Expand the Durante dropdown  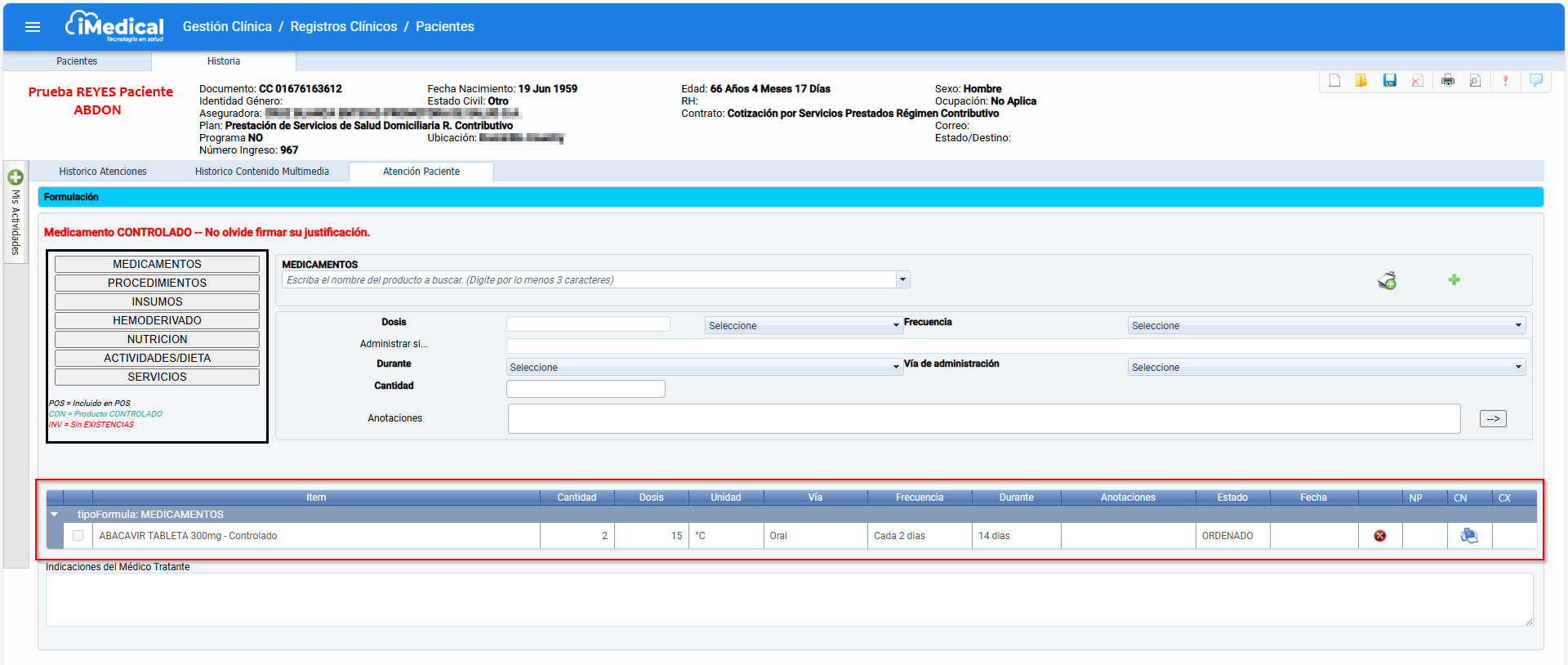(703, 368)
